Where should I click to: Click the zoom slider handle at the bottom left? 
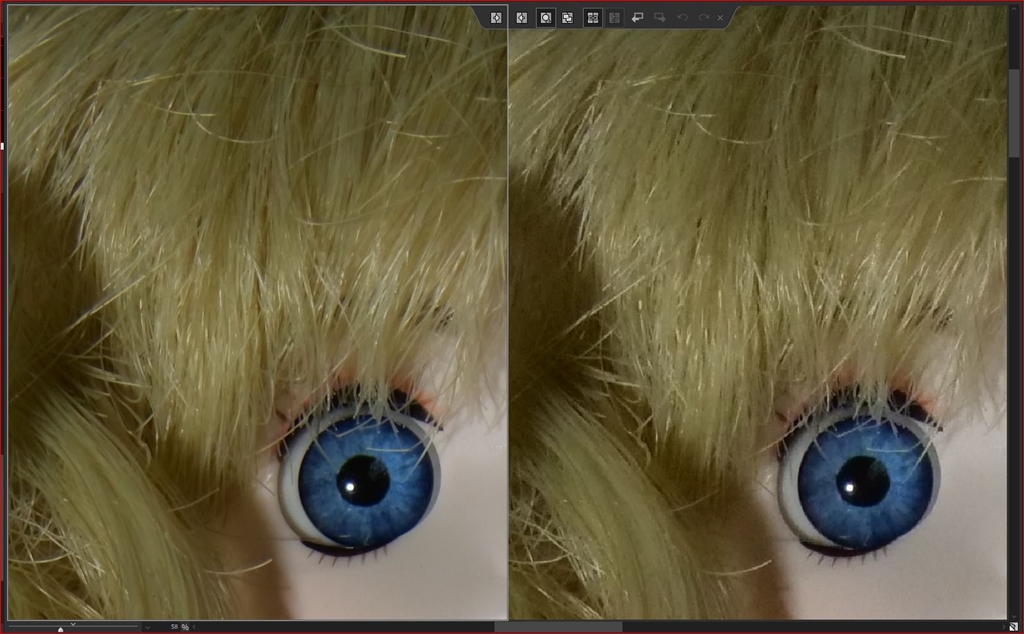pos(61,629)
